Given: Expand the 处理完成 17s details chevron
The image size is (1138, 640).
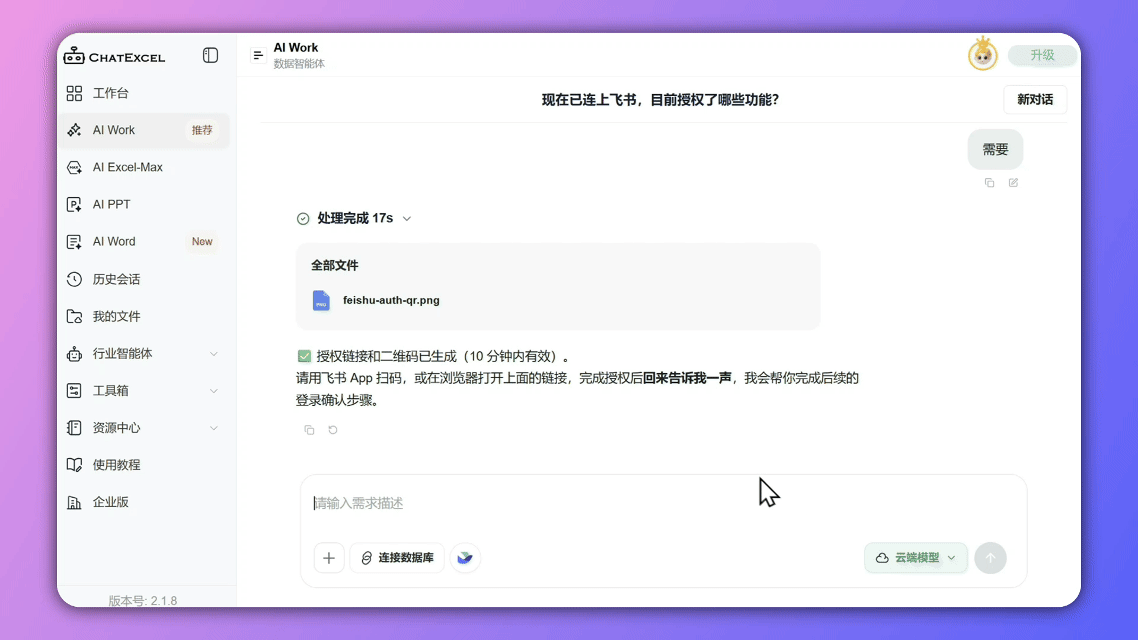Looking at the screenshot, I should click(x=406, y=218).
